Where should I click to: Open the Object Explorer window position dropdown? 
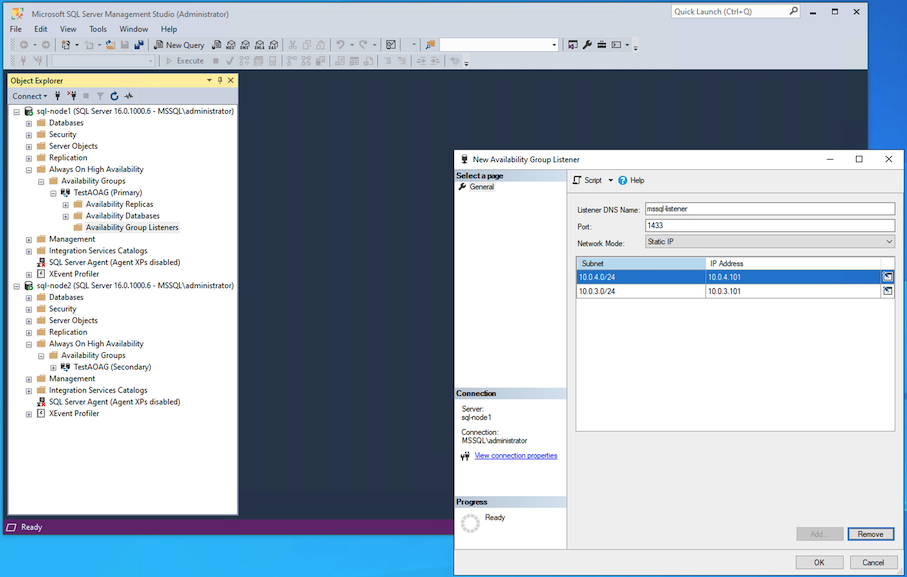point(209,80)
